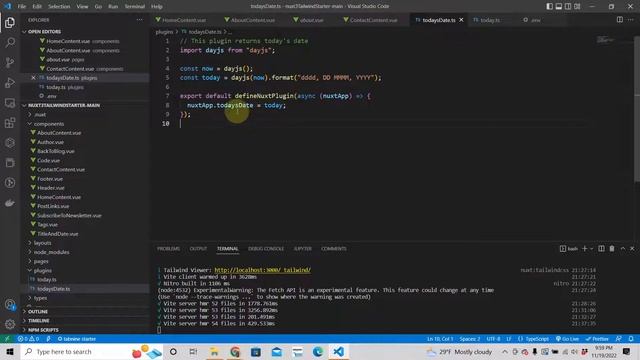This screenshot has height=360, width=640.
Task: Toggle the panel layout button
Action: [x=559, y=6]
